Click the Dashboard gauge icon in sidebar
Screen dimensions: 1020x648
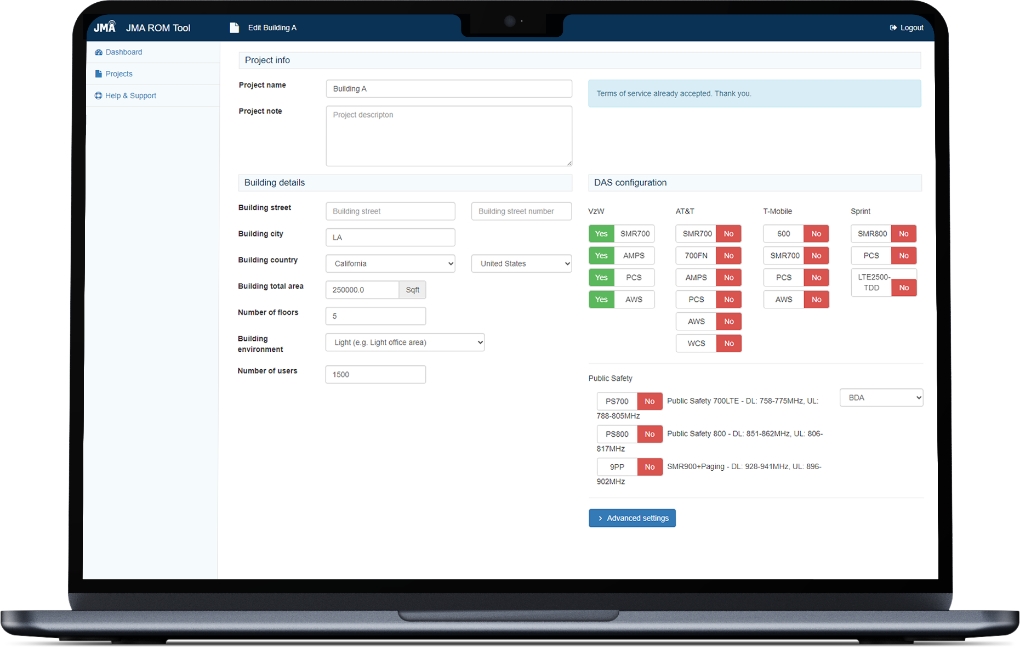tap(98, 52)
